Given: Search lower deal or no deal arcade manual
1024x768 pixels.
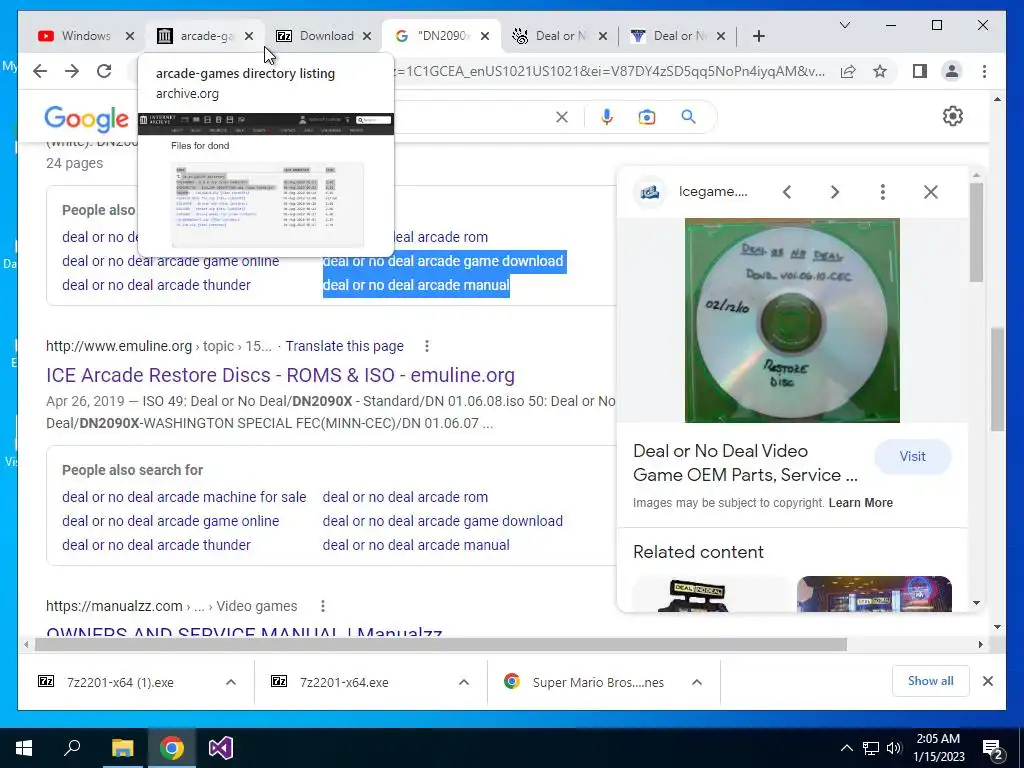Looking at the screenshot, I should point(416,545).
